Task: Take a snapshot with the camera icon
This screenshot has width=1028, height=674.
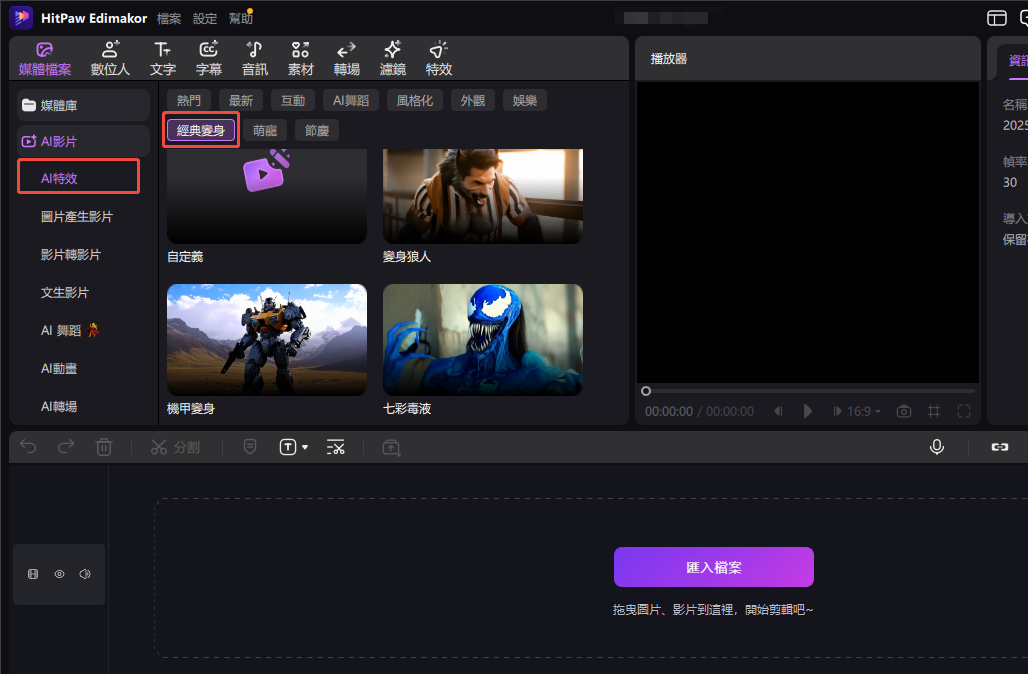Action: pyautogui.click(x=904, y=411)
